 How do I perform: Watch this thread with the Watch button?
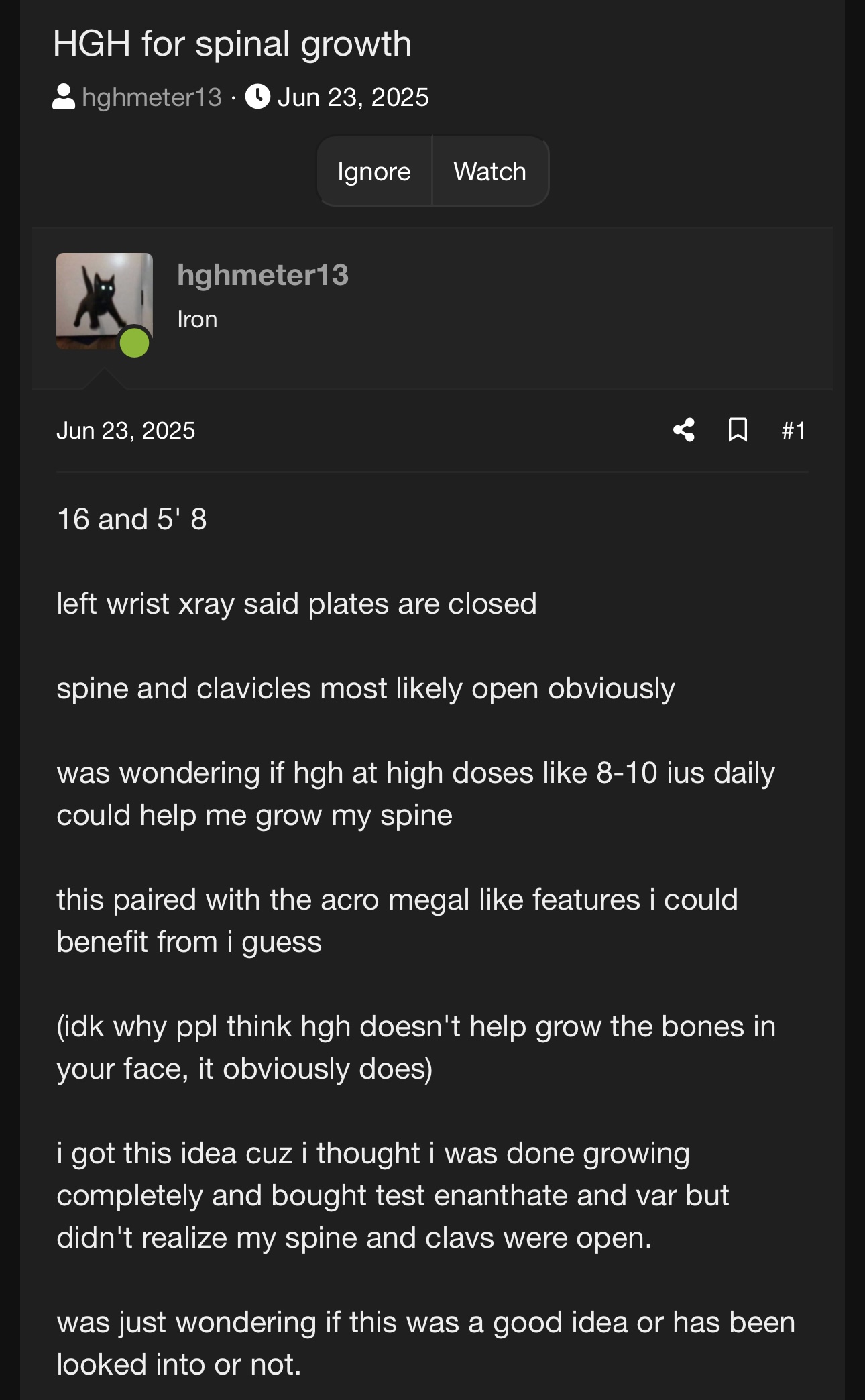(490, 171)
